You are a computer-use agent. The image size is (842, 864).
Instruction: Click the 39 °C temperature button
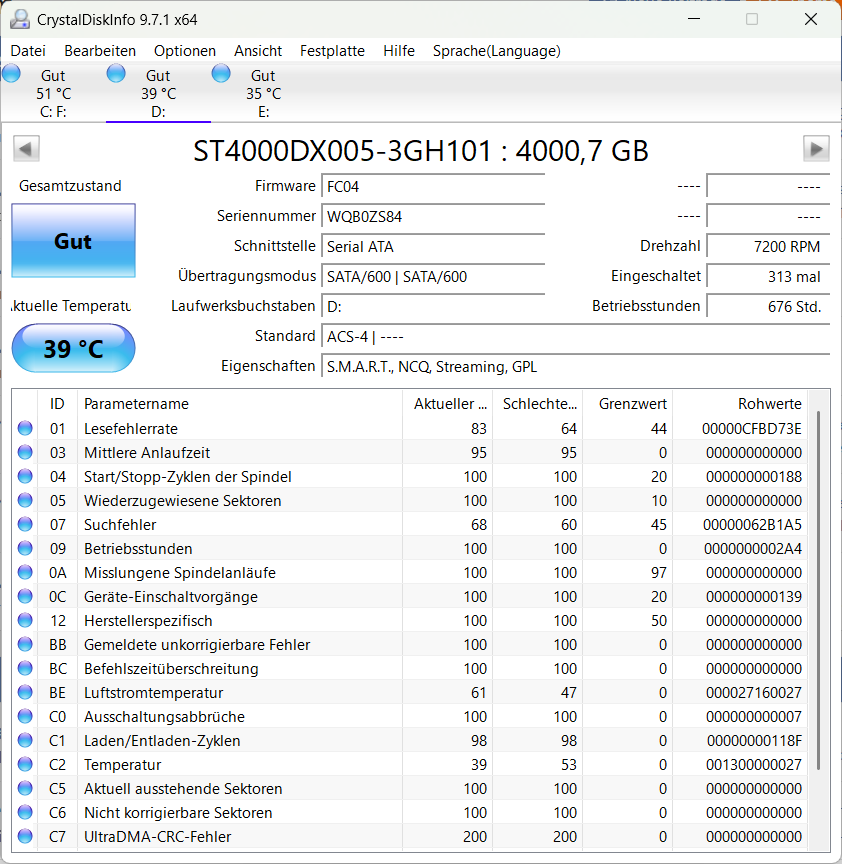[73, 348]
